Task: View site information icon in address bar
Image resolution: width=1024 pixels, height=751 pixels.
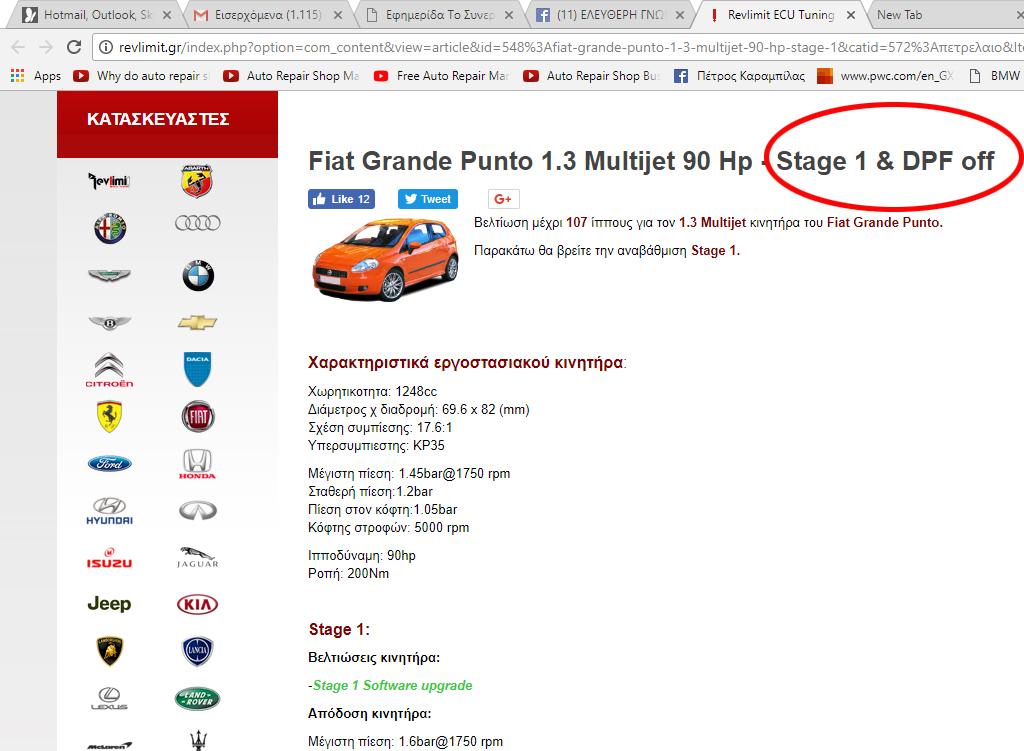Action: (105, 47)
